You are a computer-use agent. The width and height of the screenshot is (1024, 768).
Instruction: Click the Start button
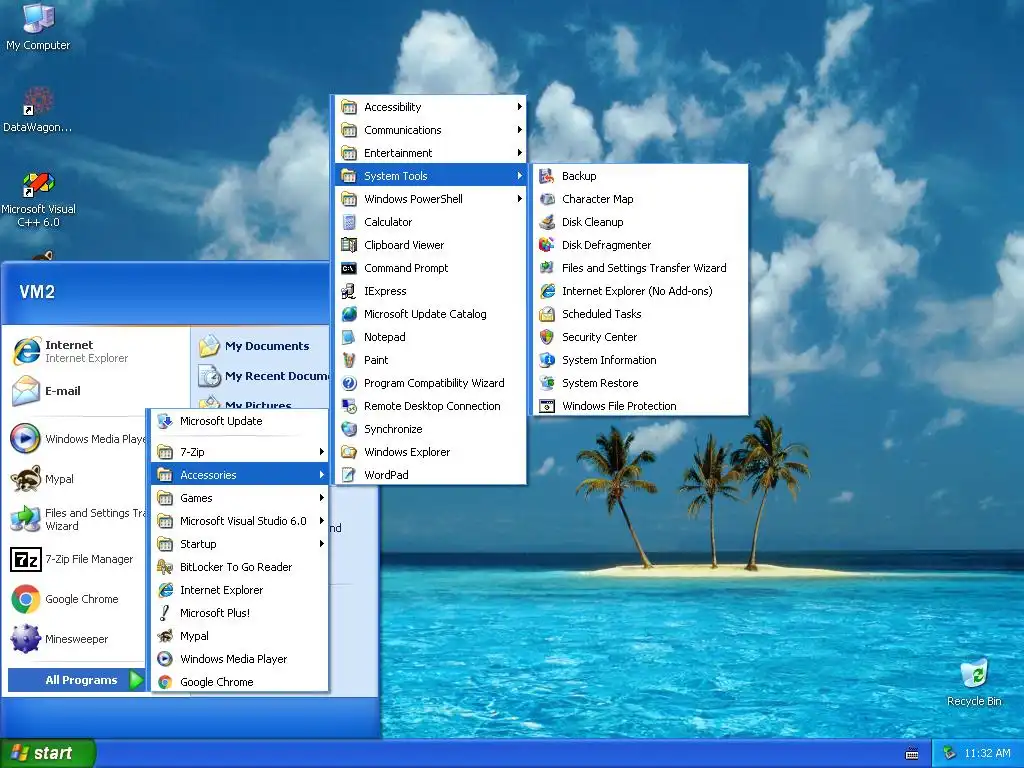48,753
